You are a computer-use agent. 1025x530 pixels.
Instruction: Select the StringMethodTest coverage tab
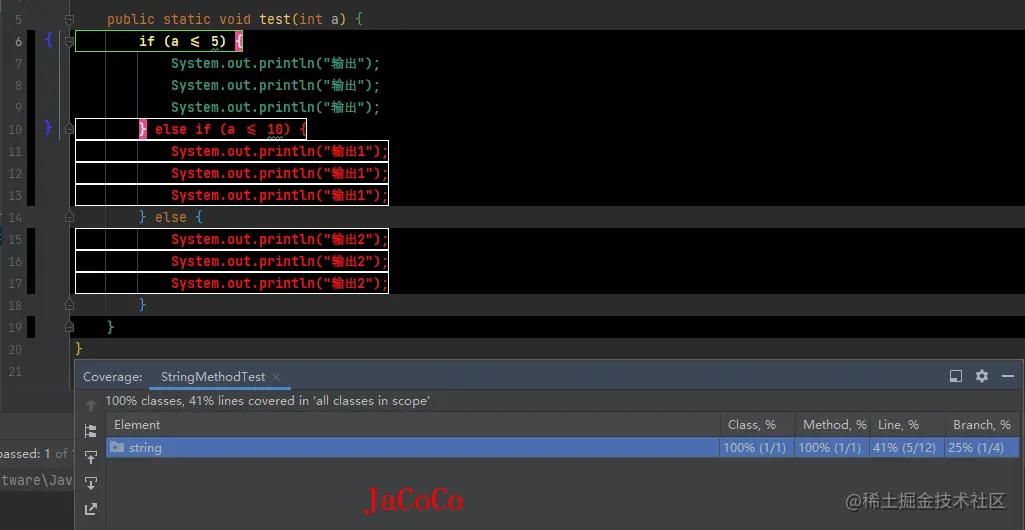pyautogui.click(x=213, y=377)
